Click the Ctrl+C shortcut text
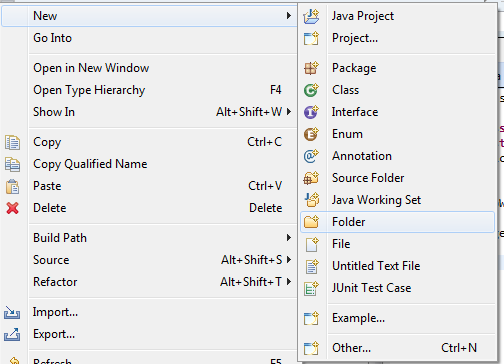Image resolution: width=504 pixels, height=364 pixels. pyautogui.click(x=264, y=142)
